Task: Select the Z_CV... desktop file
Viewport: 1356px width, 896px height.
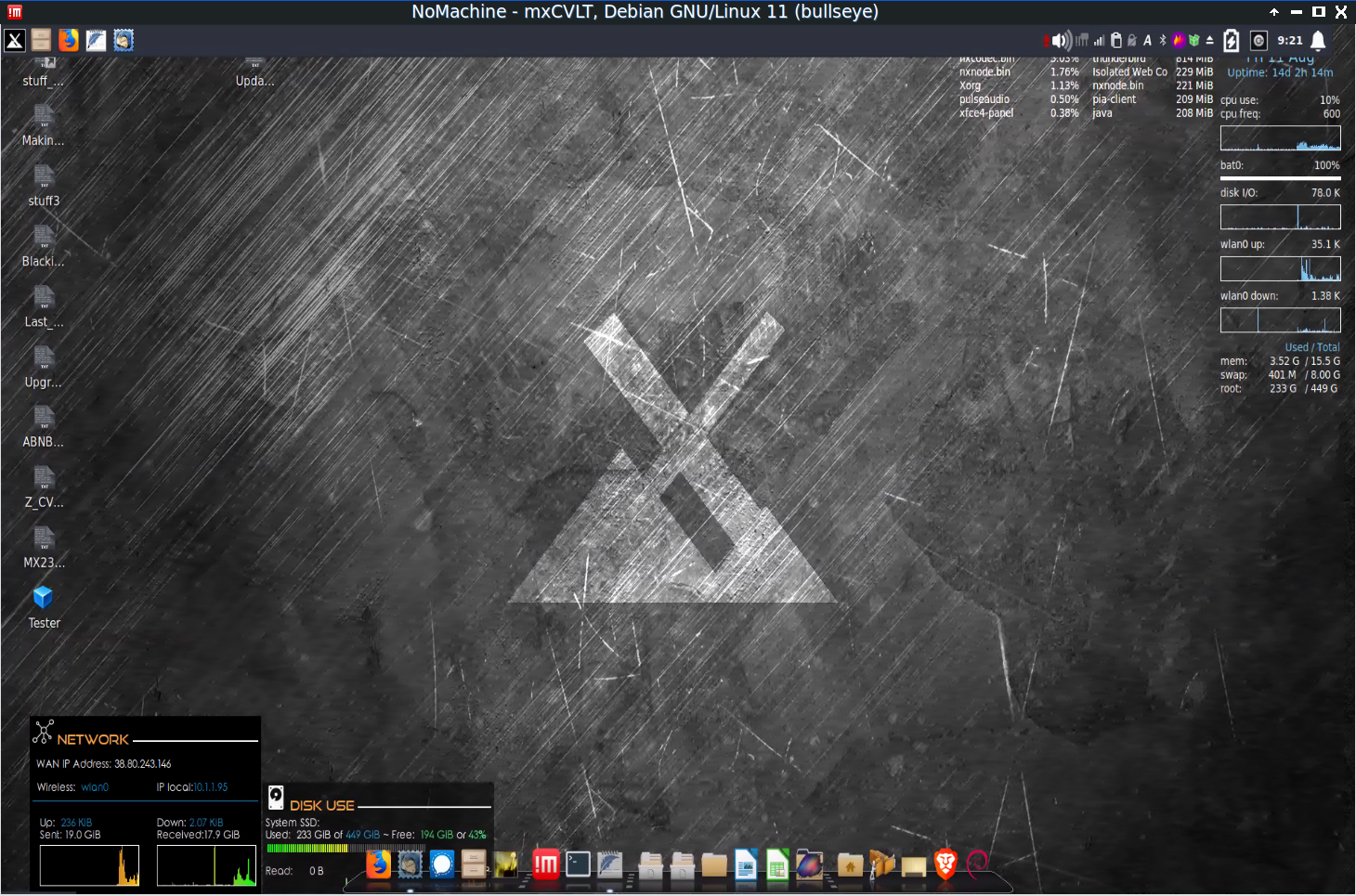Action: coord(44,487)
